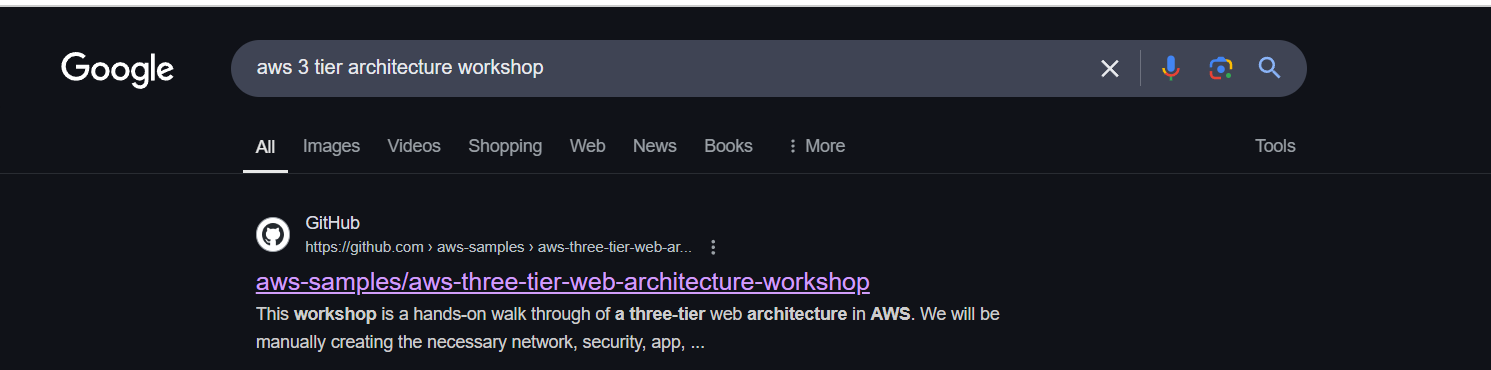Image resolution: width=1491 pixels, height=370 pixels.
Task: Clear the search query with the X icon
Action: [1110, 68]
